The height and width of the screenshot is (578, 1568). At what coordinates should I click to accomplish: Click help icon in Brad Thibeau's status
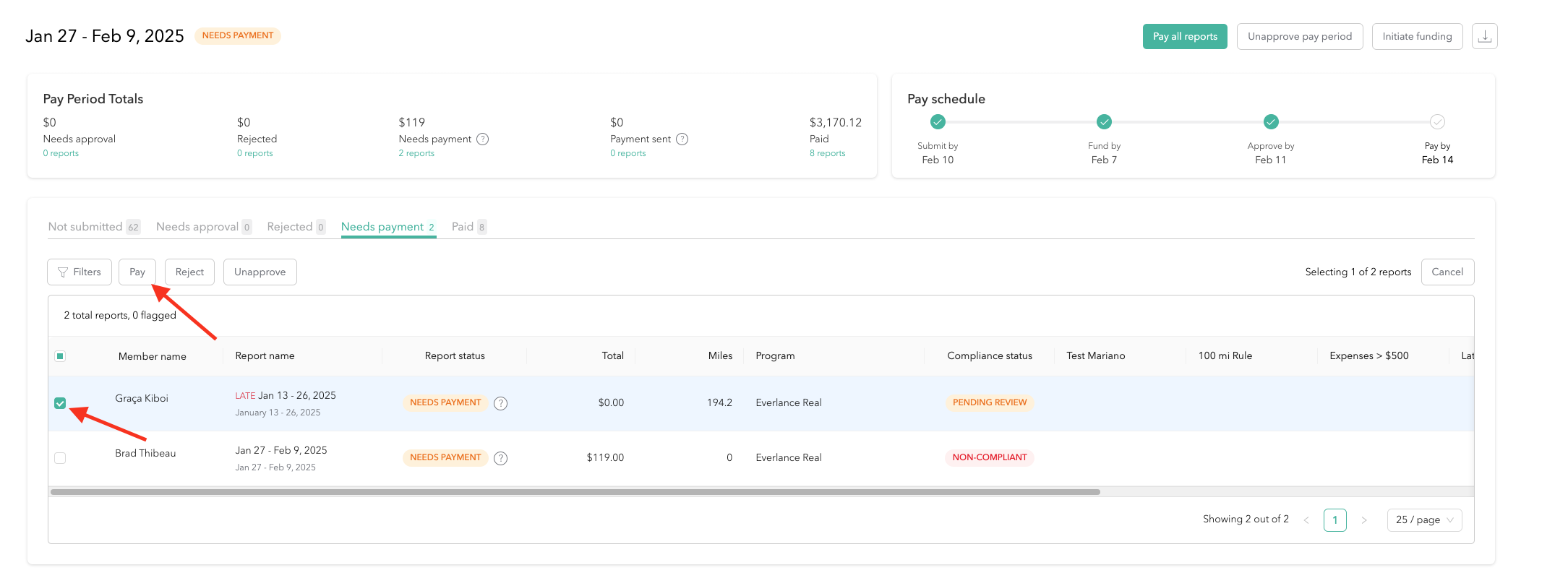[x=500, y=458]
